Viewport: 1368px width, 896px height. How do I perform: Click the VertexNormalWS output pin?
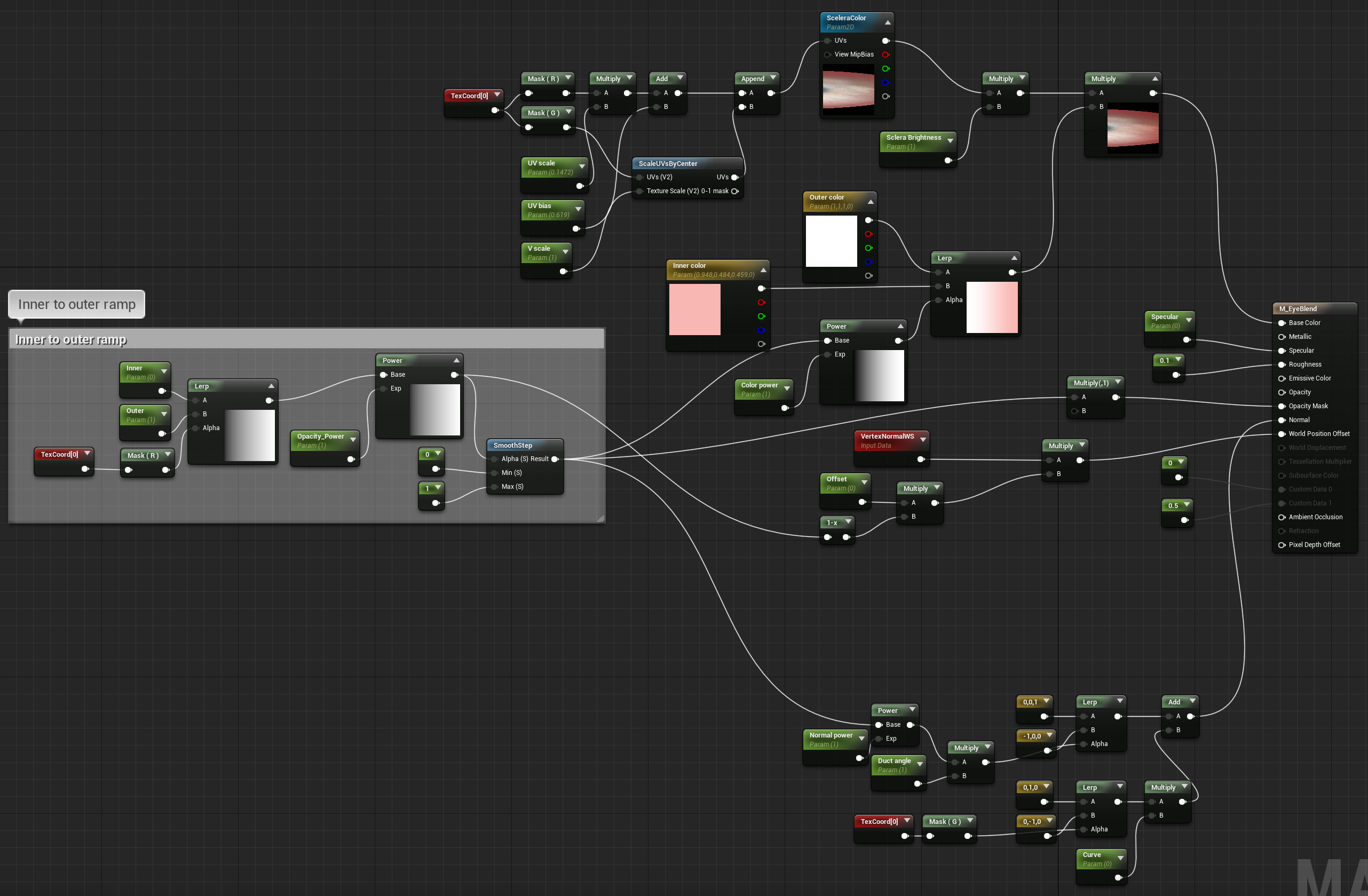[x=920, y=459]
